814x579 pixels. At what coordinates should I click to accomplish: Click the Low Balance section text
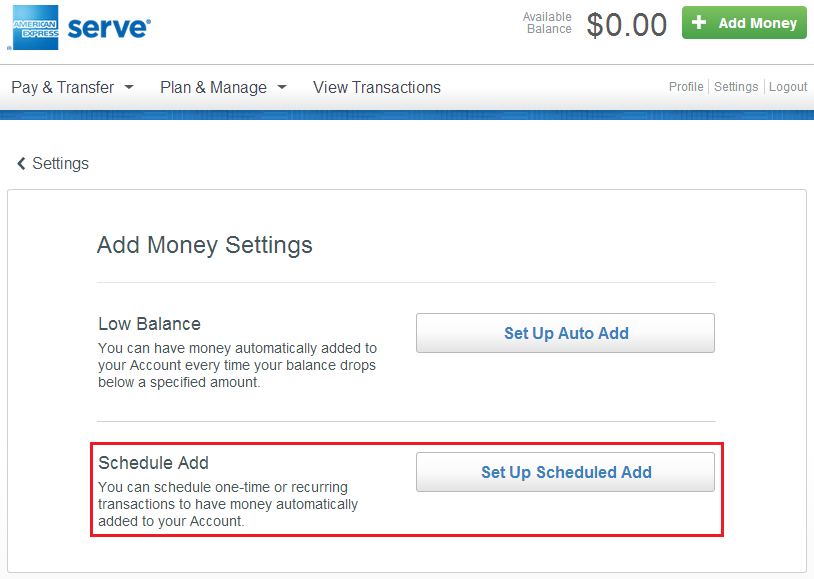click(236, 350)
